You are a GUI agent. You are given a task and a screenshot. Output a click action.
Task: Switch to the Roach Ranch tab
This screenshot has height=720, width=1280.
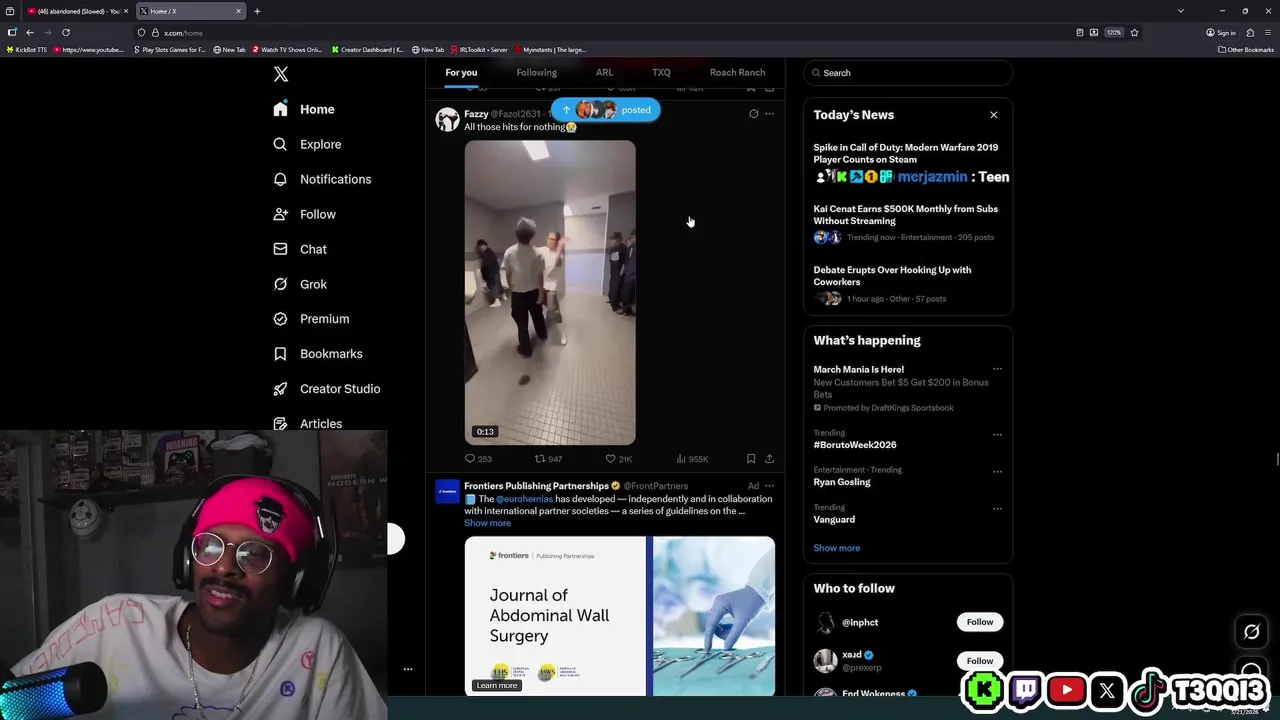click(737, 72)
